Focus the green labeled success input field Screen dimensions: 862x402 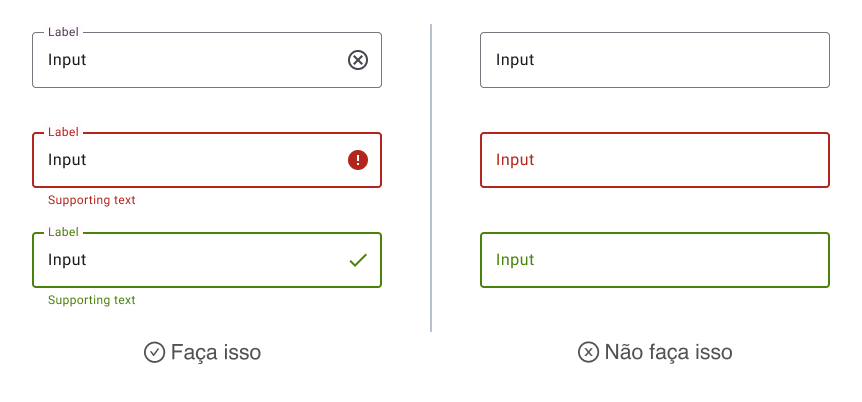click(207, 260)
